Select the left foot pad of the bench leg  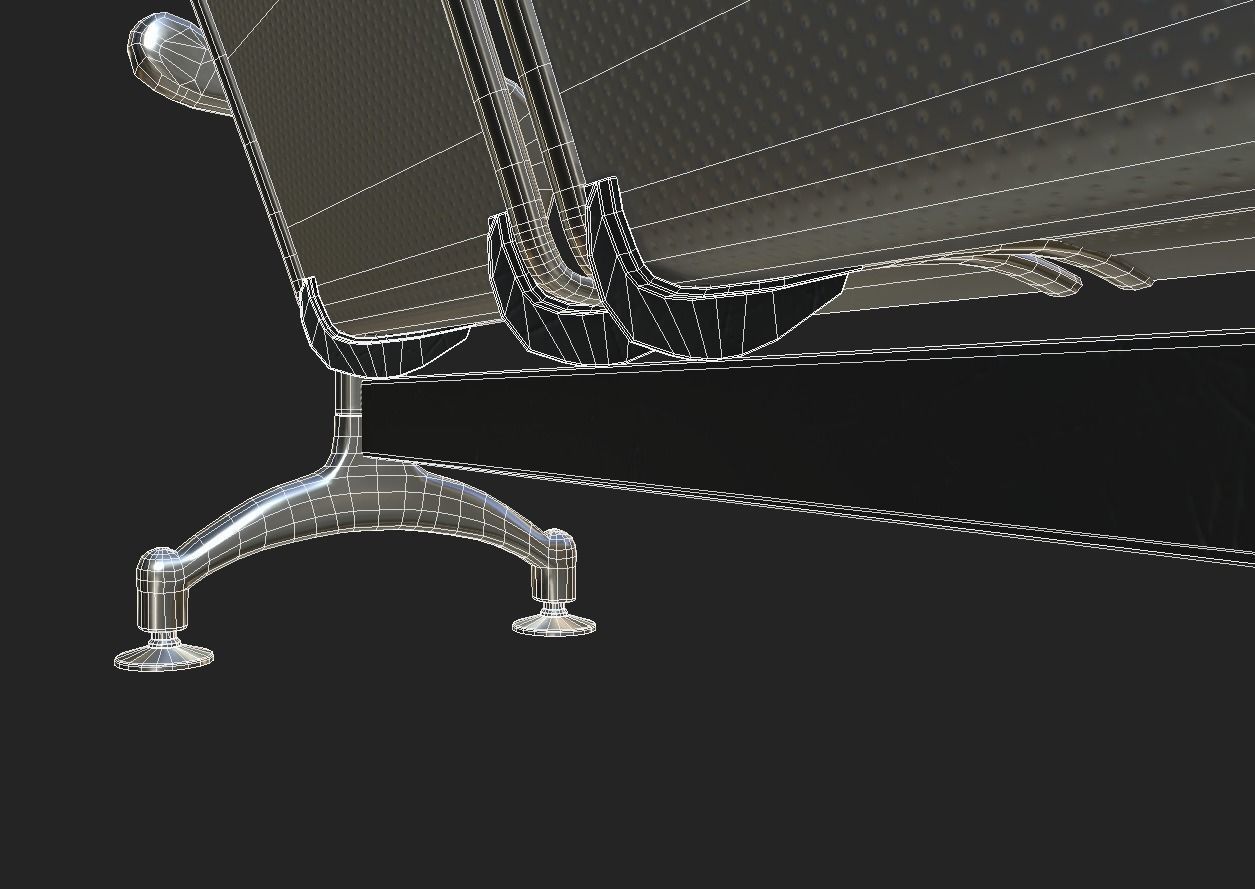click(163, 656)
